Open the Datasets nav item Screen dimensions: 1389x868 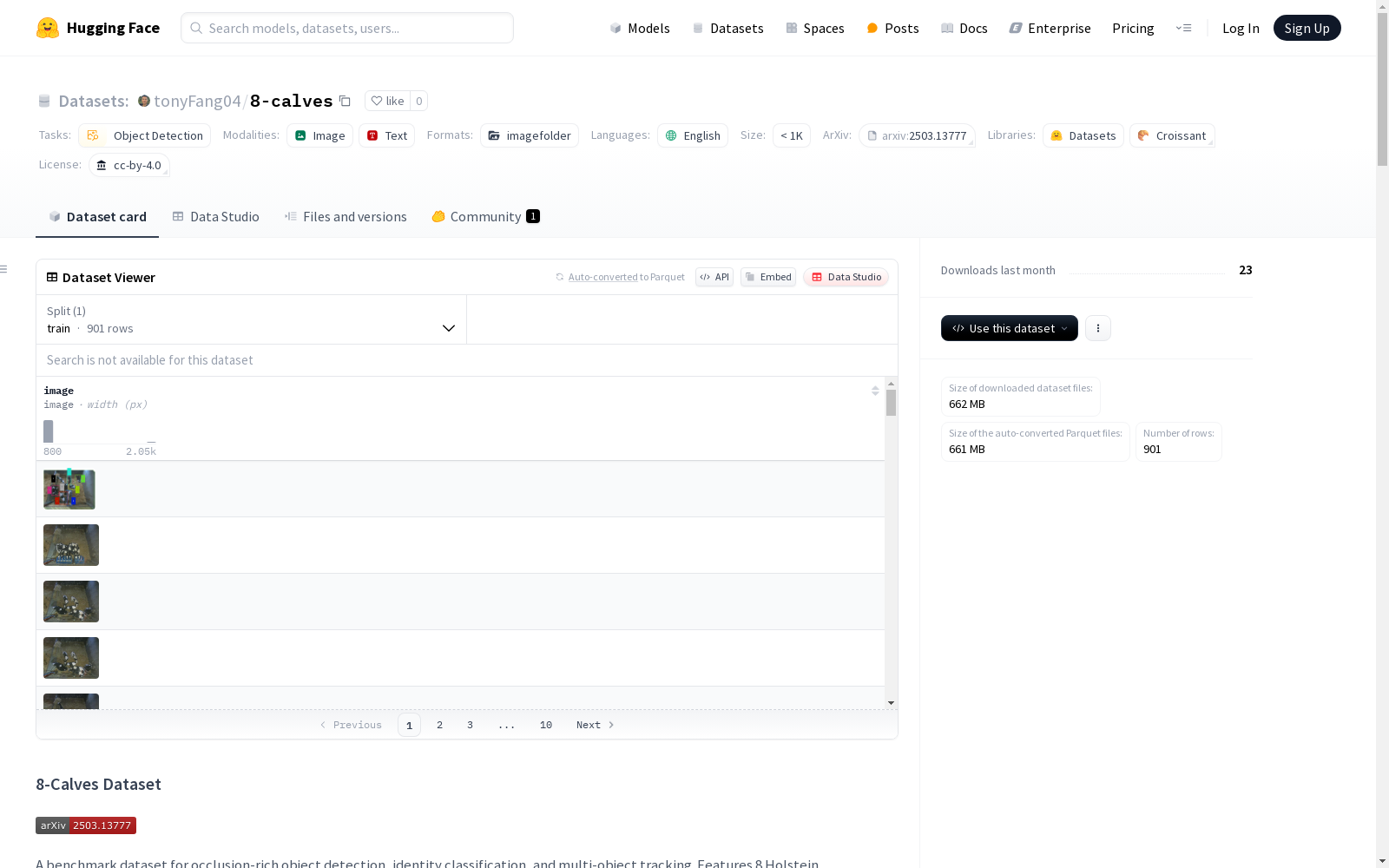(727, 28)
